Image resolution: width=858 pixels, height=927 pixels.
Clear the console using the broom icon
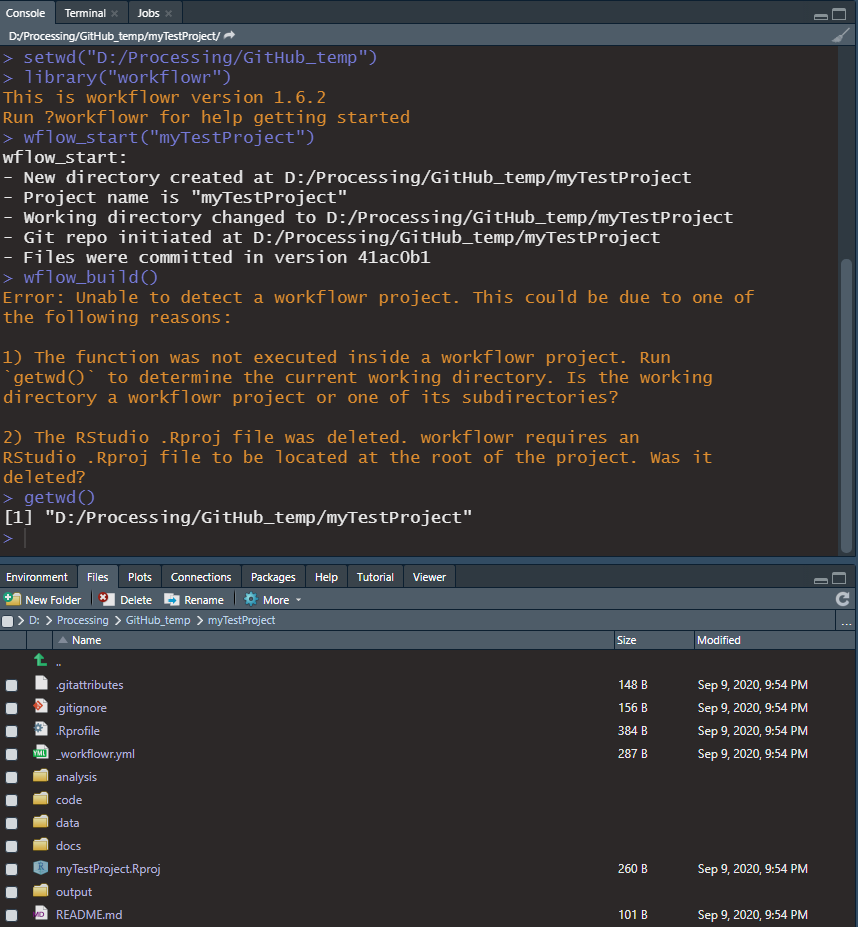pos(842,33)
